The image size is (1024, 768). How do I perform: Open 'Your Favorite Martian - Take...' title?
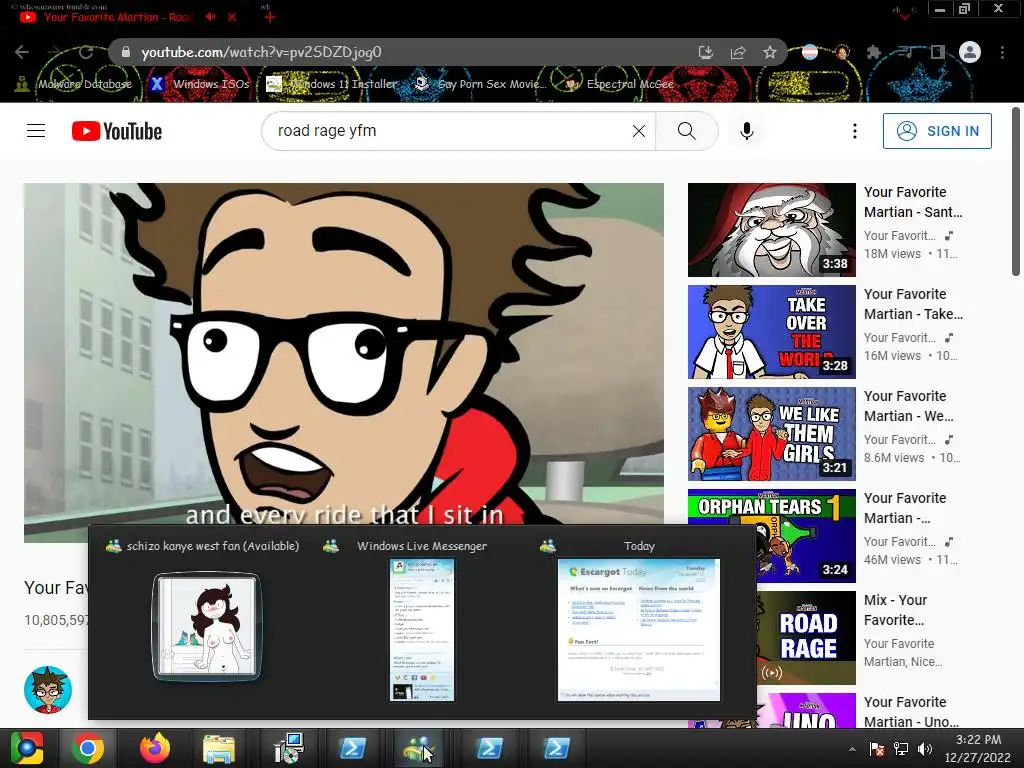coord(913,304)
